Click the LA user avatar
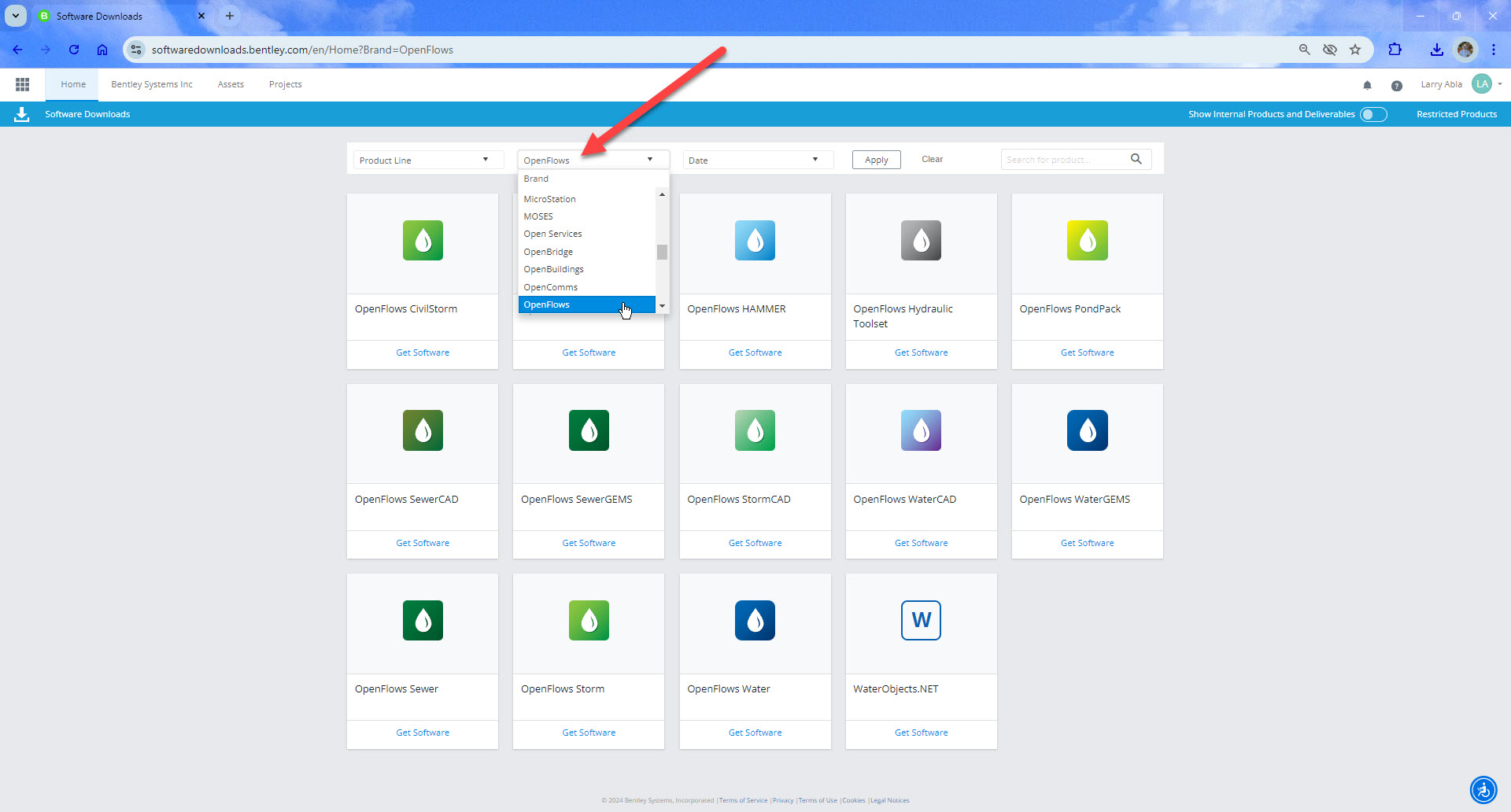The width and height of the screenshot is (1511, 812). coord(1482,84)
